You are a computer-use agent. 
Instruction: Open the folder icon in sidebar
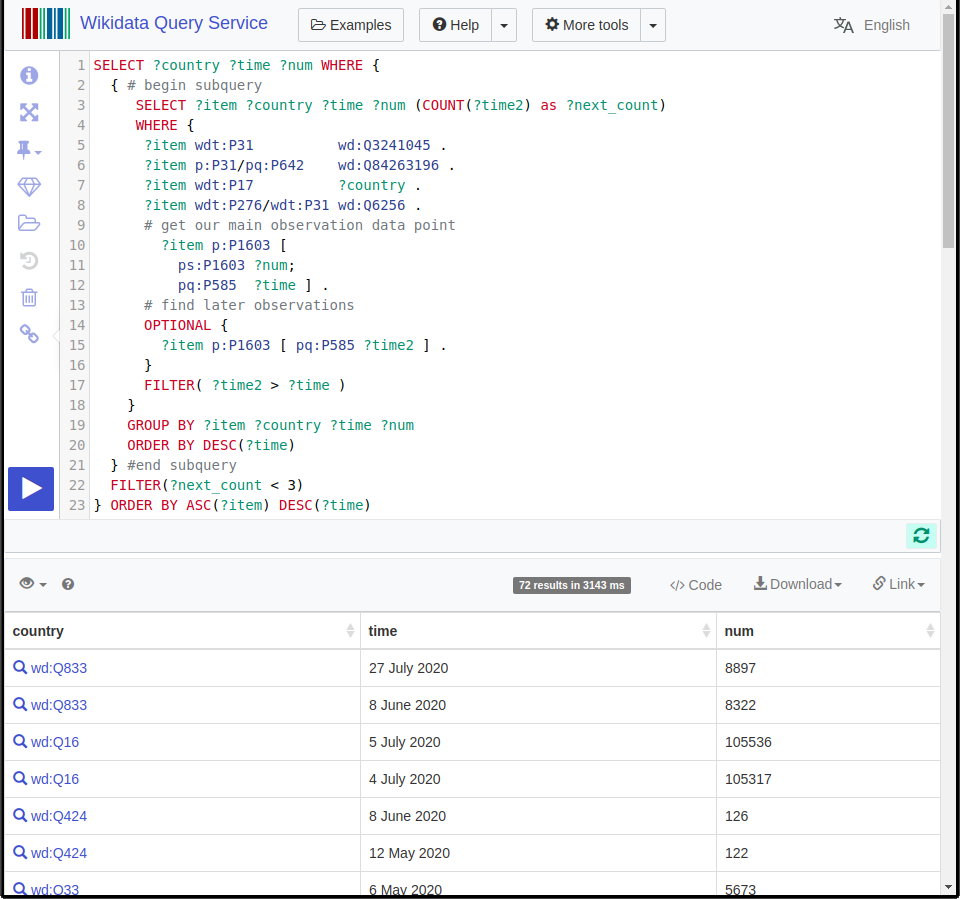(x=29, y=223)
